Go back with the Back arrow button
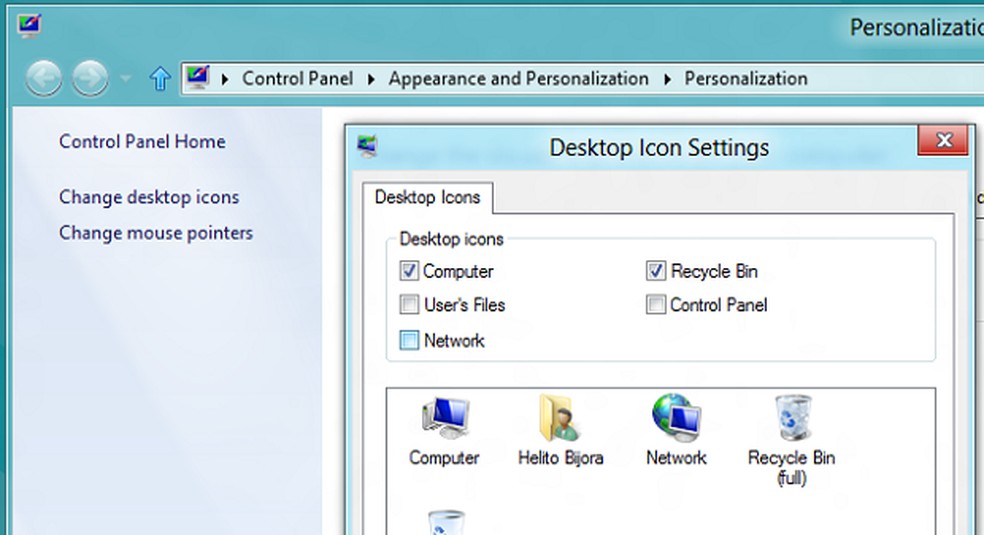 (44, 78)
